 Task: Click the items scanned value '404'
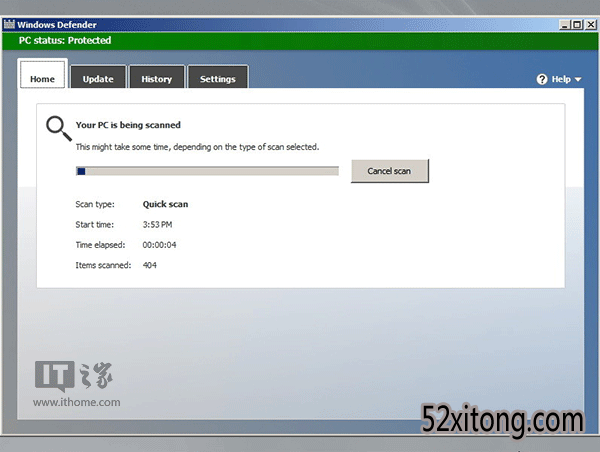point(150,265)
